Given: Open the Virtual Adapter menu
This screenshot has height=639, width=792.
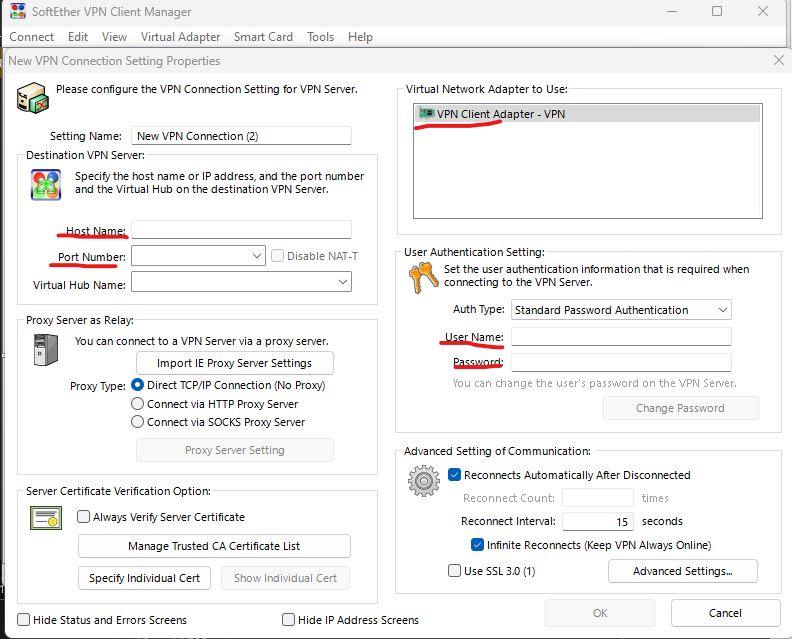Looking at the screenshot, I should click(180, 37).
